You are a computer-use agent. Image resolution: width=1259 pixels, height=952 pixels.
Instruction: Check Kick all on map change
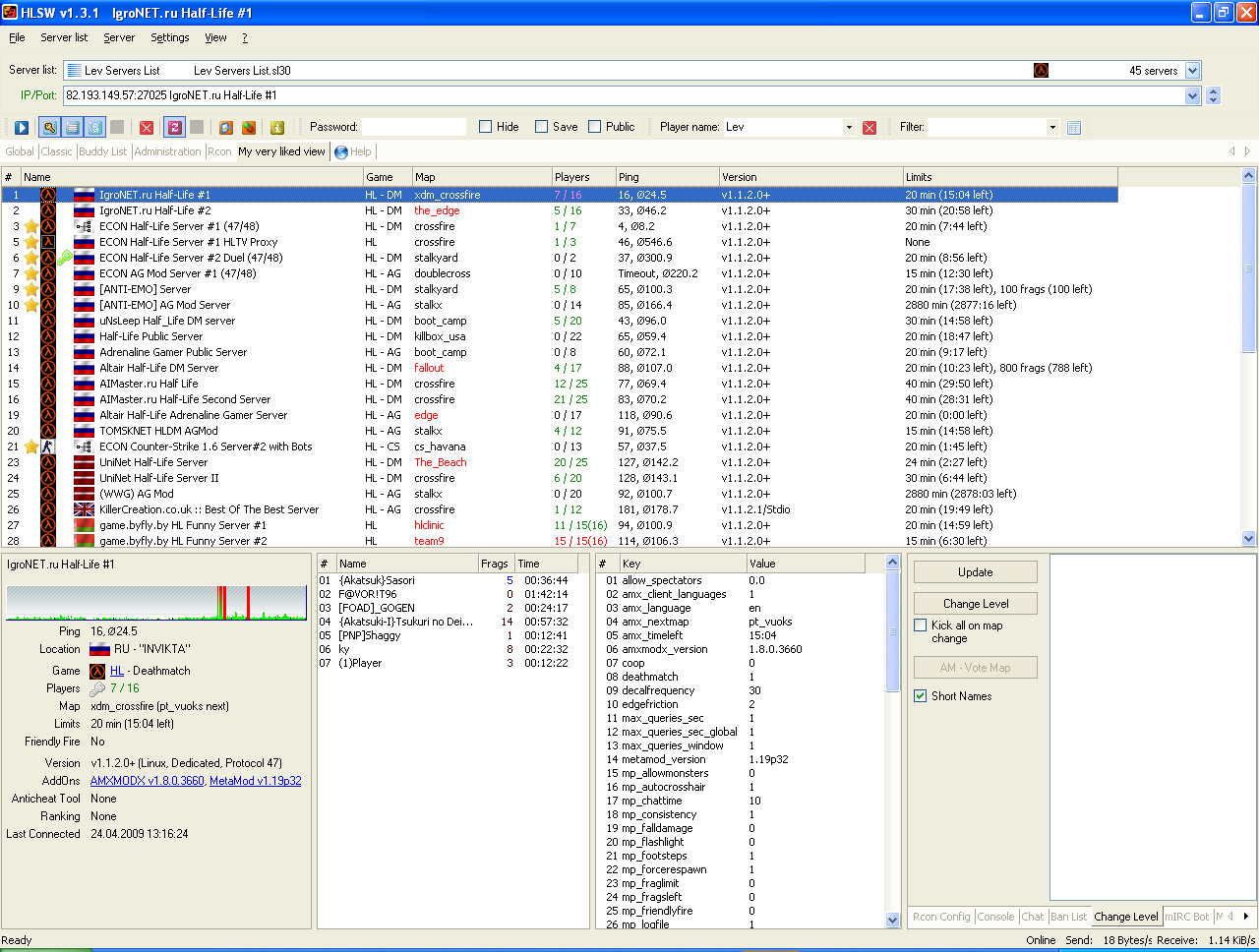coord(921,625)
